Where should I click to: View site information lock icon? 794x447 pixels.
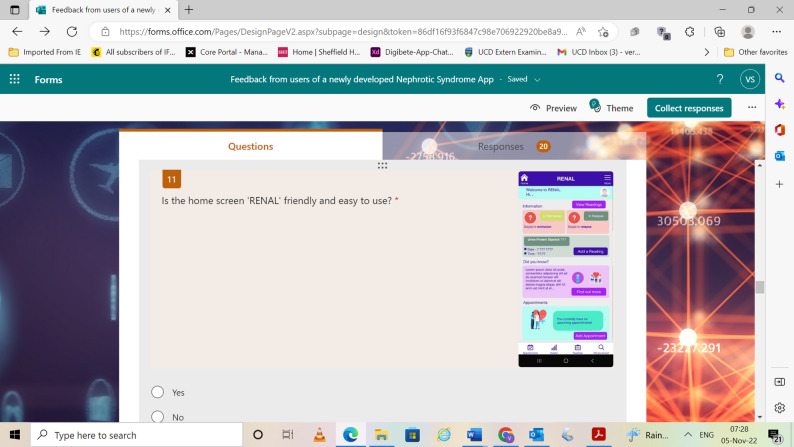pyautogui.click(x=105, y=32)
